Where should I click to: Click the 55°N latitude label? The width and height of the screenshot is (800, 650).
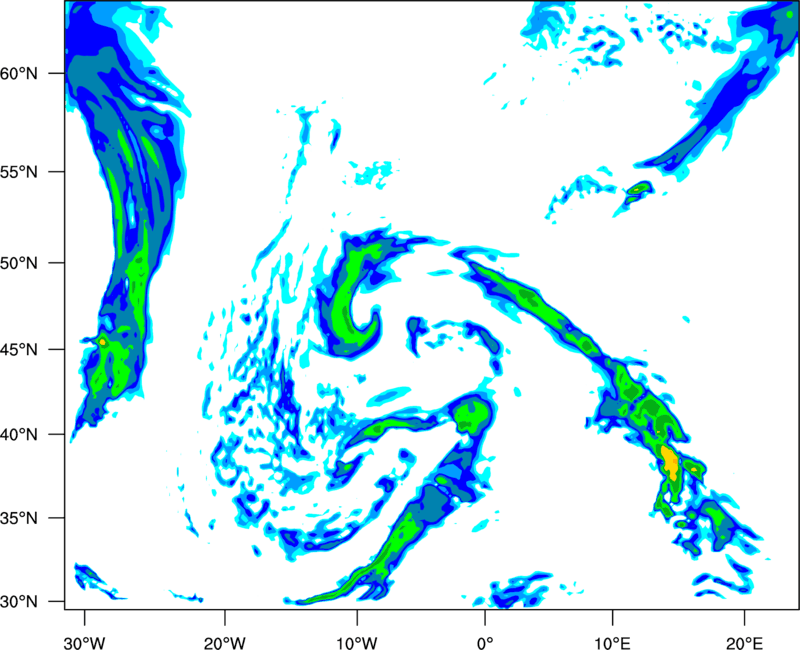(x=19, y=172)
